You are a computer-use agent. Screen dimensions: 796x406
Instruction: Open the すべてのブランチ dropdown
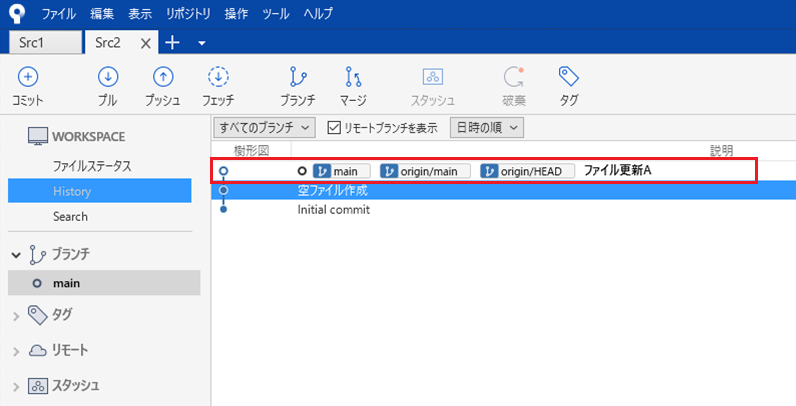(x=264, y=128)
